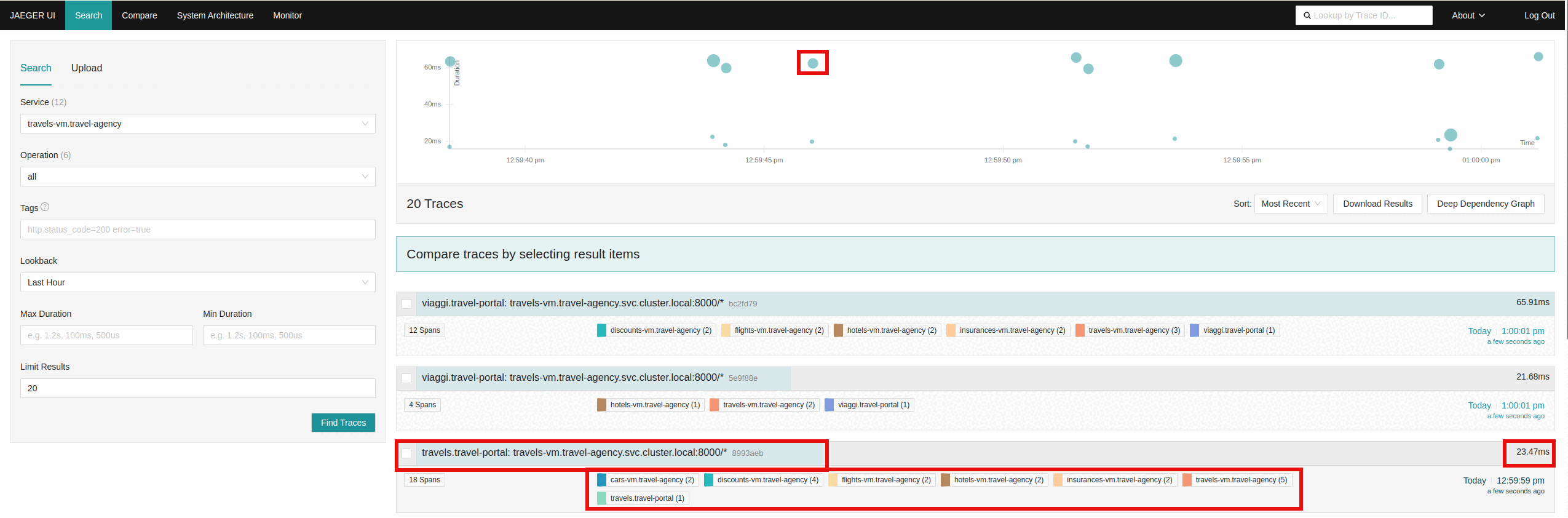Open the Search nav tab
Viewport: 1568px width, 518px height.
click(89, 15)
